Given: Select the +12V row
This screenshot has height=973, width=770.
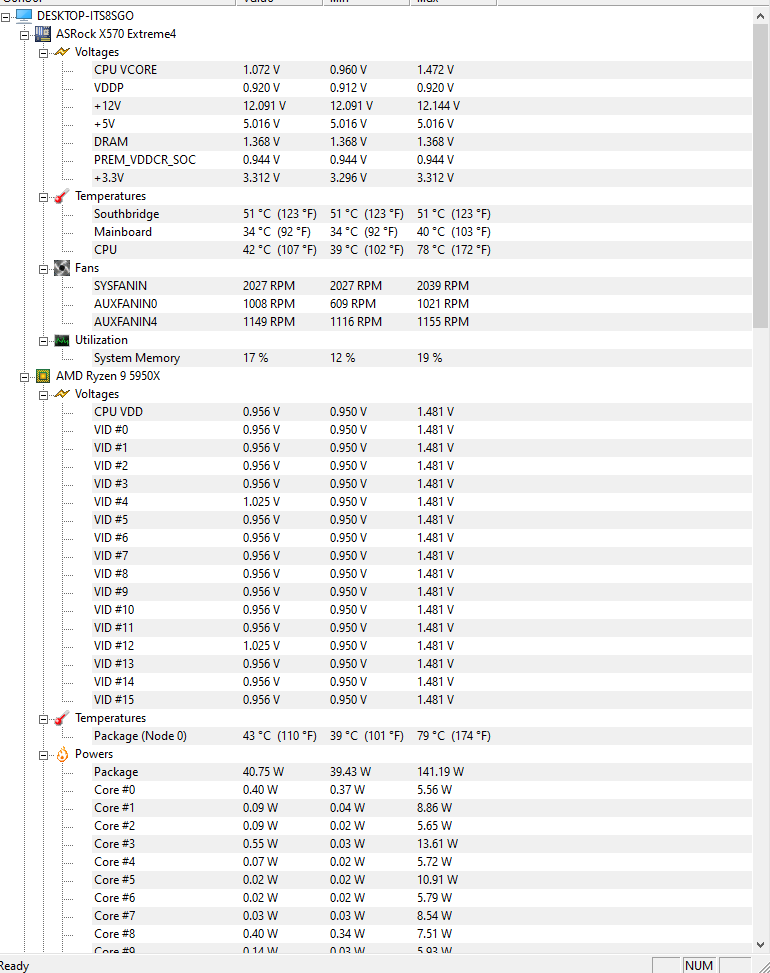Looking at the screenshot, I should pos(422,105).
